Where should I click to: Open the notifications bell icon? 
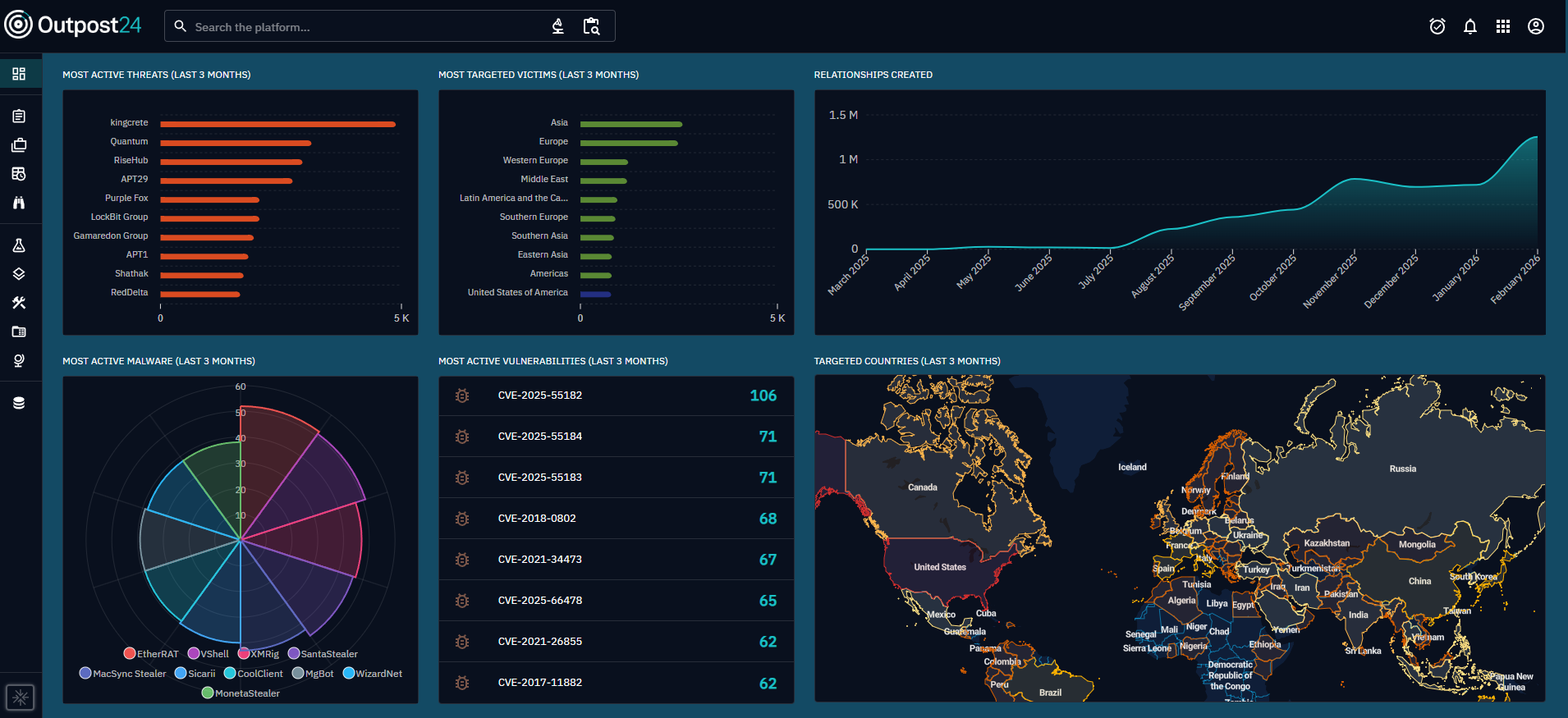[x=1469, y=26]
